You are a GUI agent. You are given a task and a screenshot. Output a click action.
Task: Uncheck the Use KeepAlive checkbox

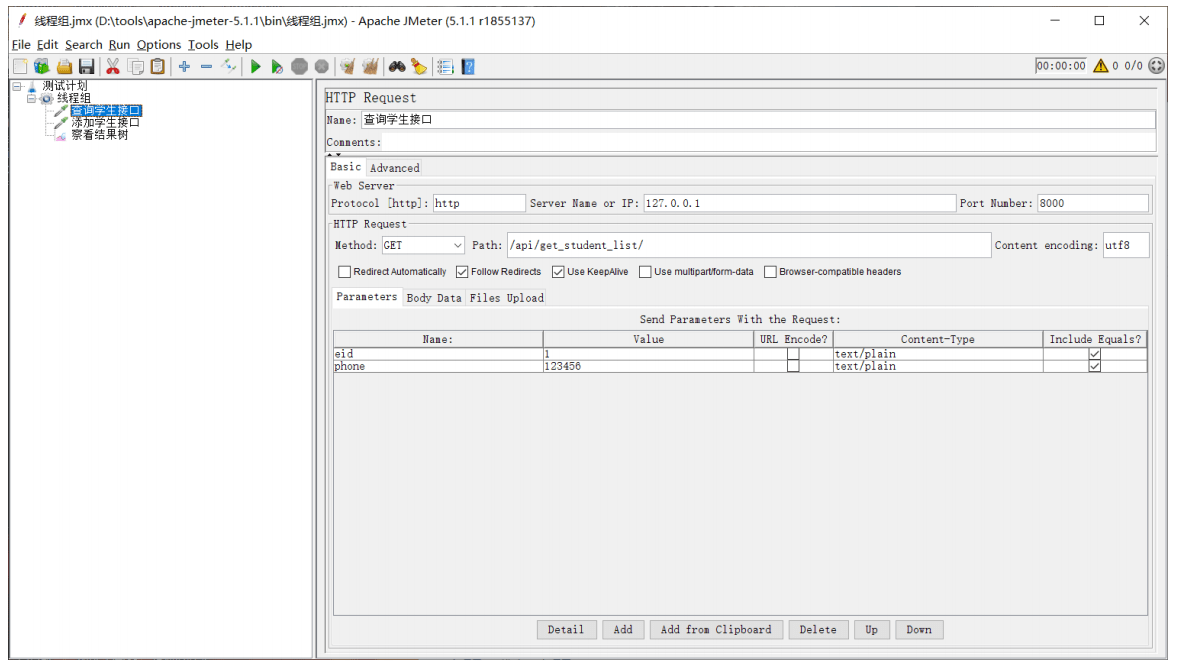[x=558, y=272]
